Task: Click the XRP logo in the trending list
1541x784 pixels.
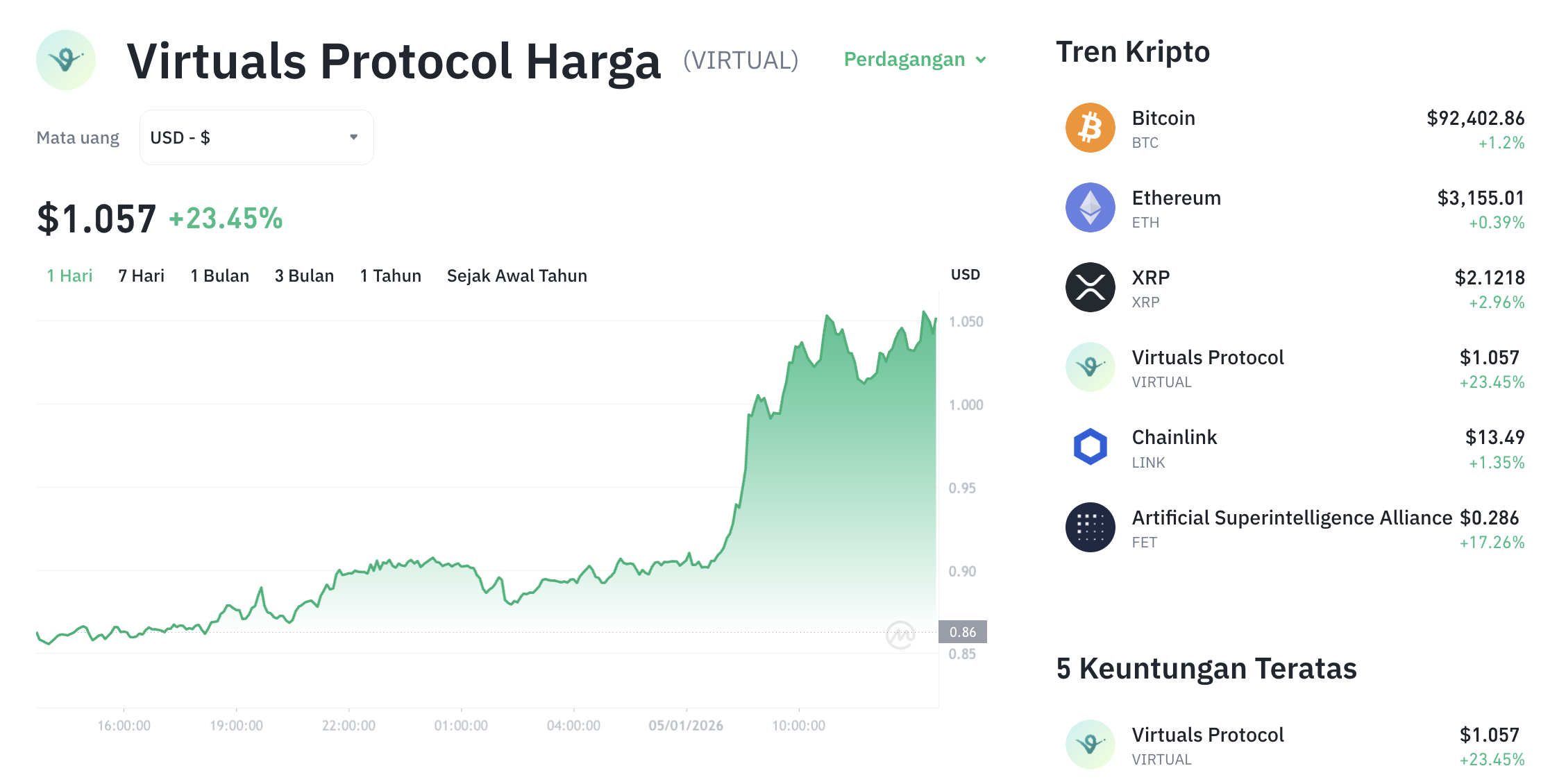Action: point(1089,287)
